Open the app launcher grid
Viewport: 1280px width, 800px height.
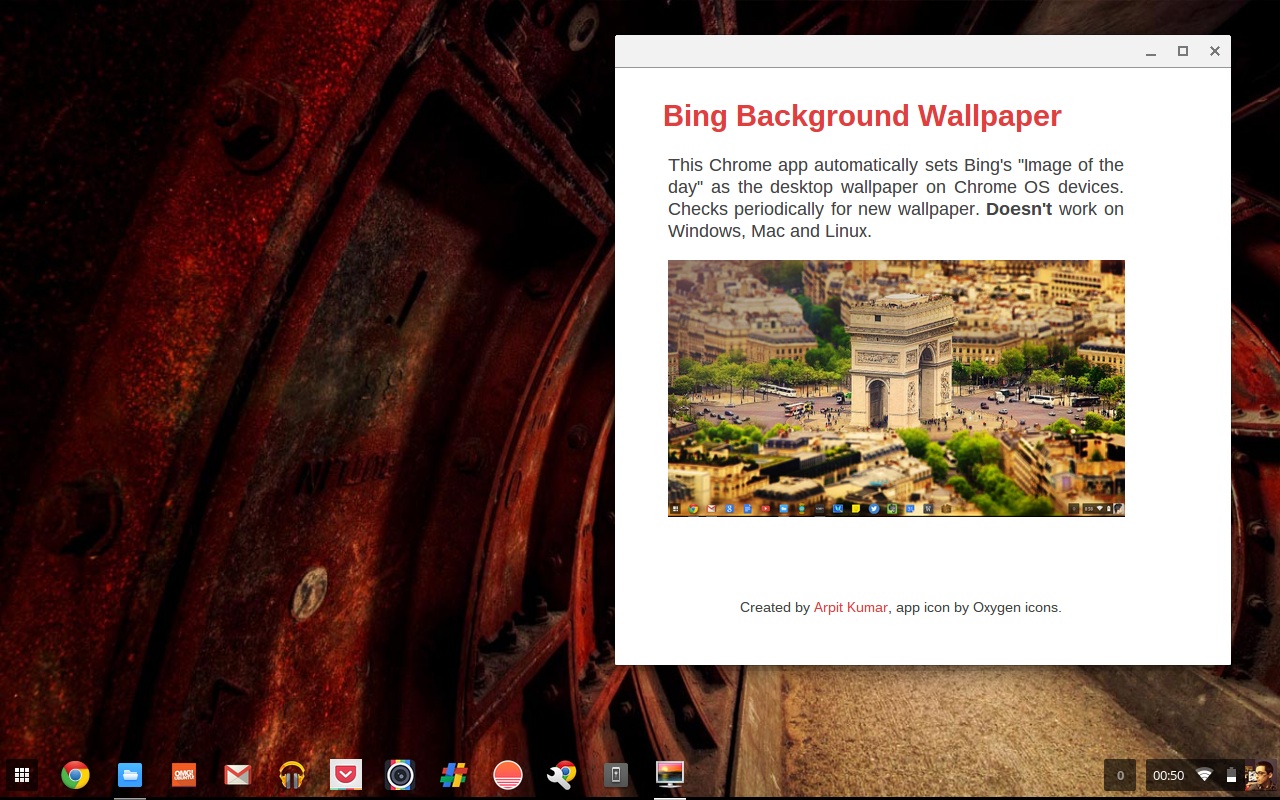coord(21,775)
